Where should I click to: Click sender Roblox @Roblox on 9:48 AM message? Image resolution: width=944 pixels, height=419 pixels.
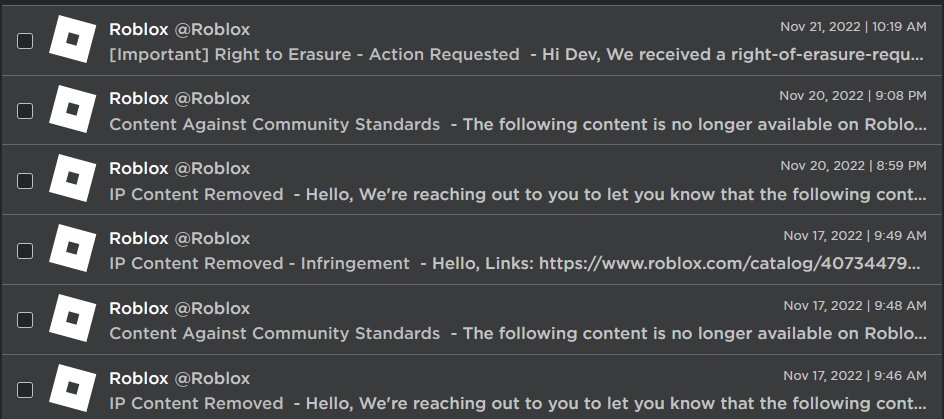[179, 308]
